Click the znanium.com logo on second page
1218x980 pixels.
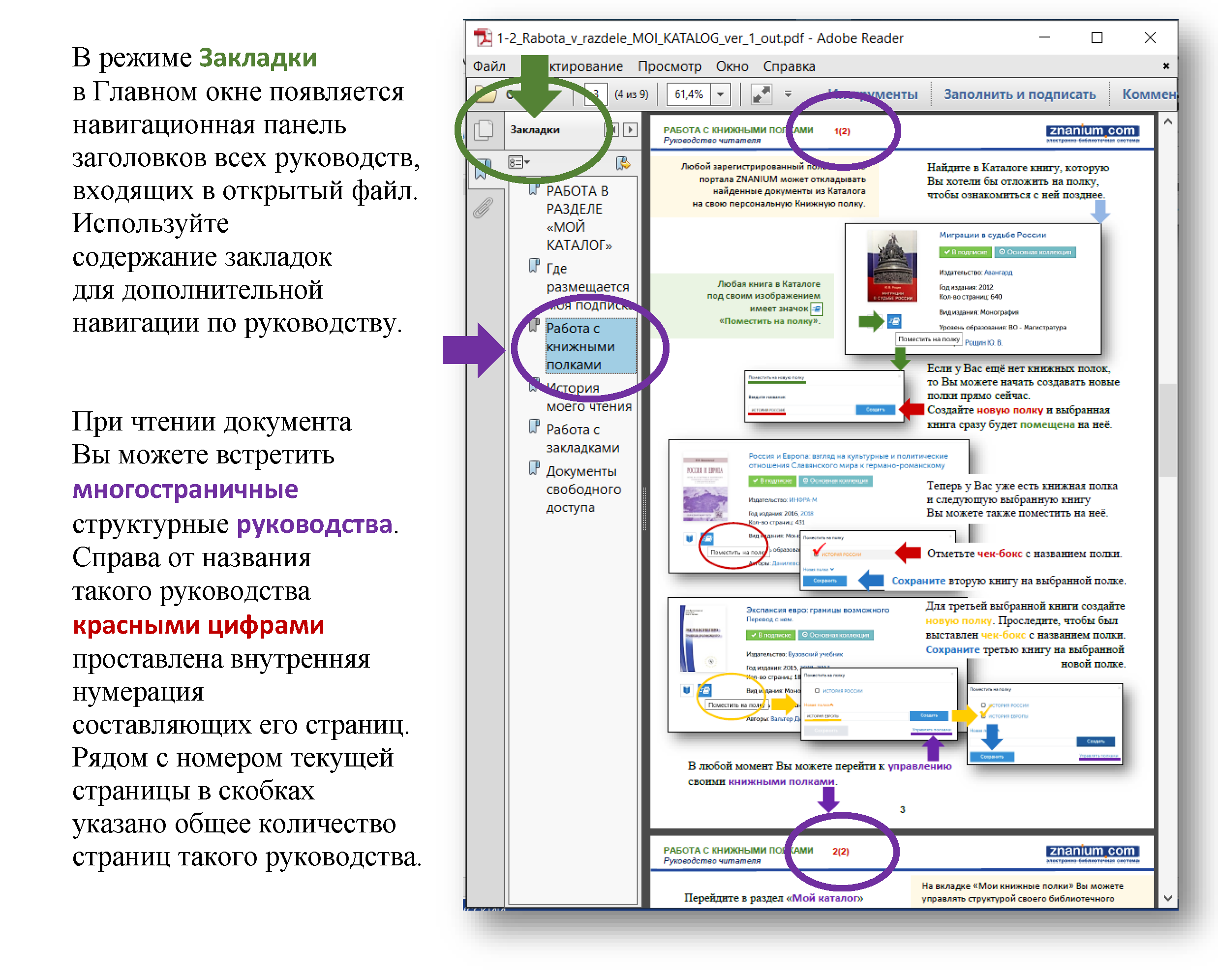pos(1092,854)
